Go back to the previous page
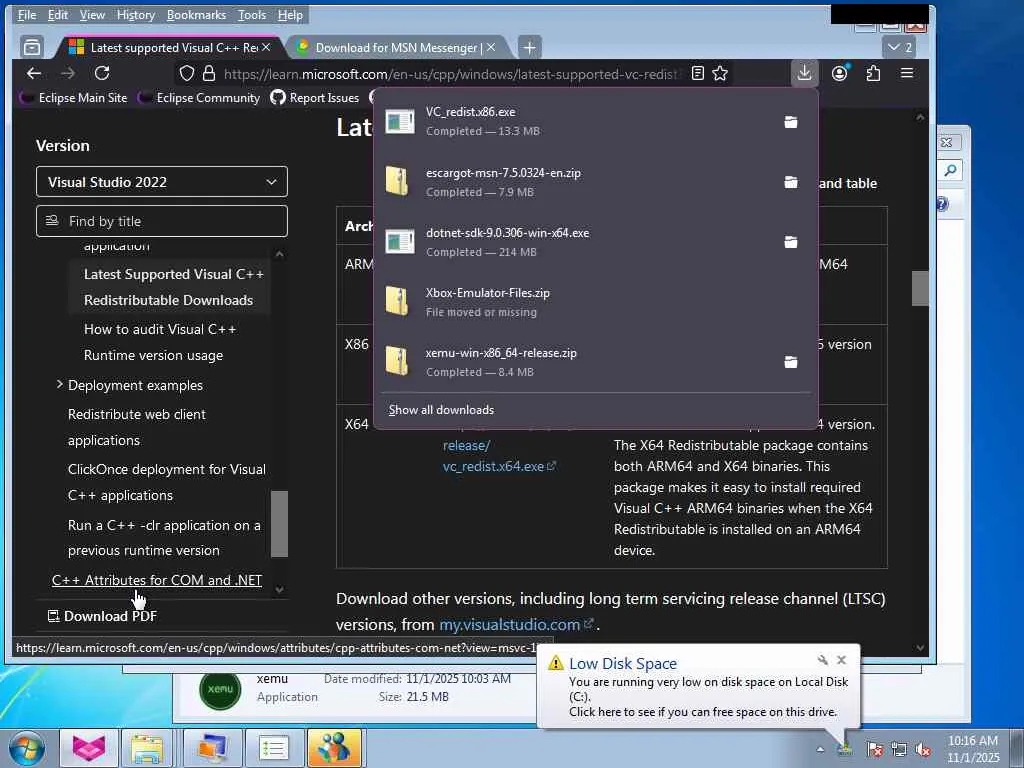 (34, 73)
